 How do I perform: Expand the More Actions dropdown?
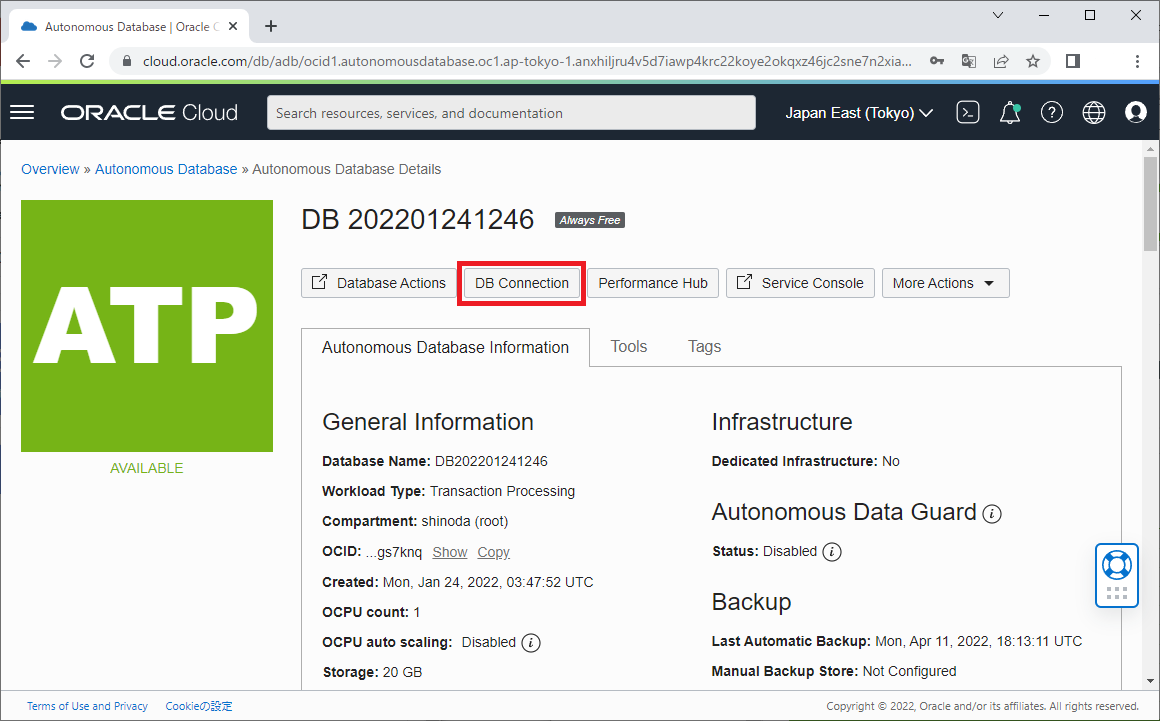[x=945, y=283]
